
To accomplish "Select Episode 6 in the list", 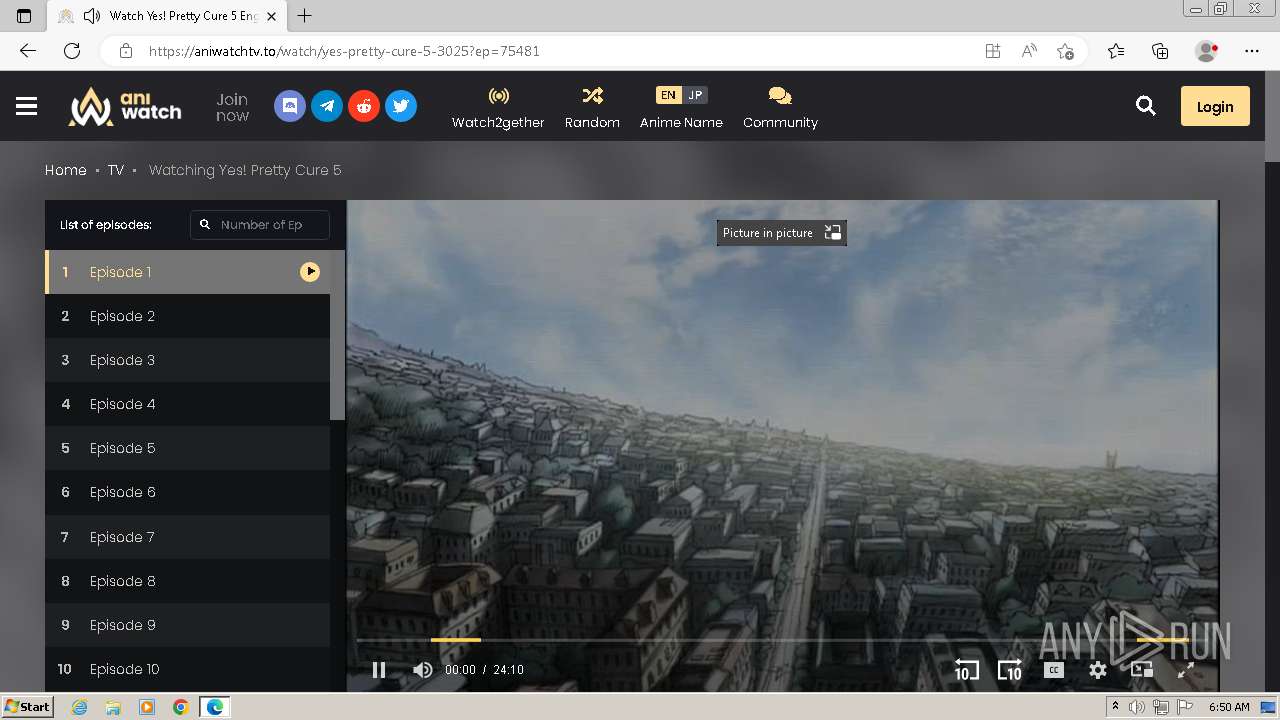I will [187, 492].
